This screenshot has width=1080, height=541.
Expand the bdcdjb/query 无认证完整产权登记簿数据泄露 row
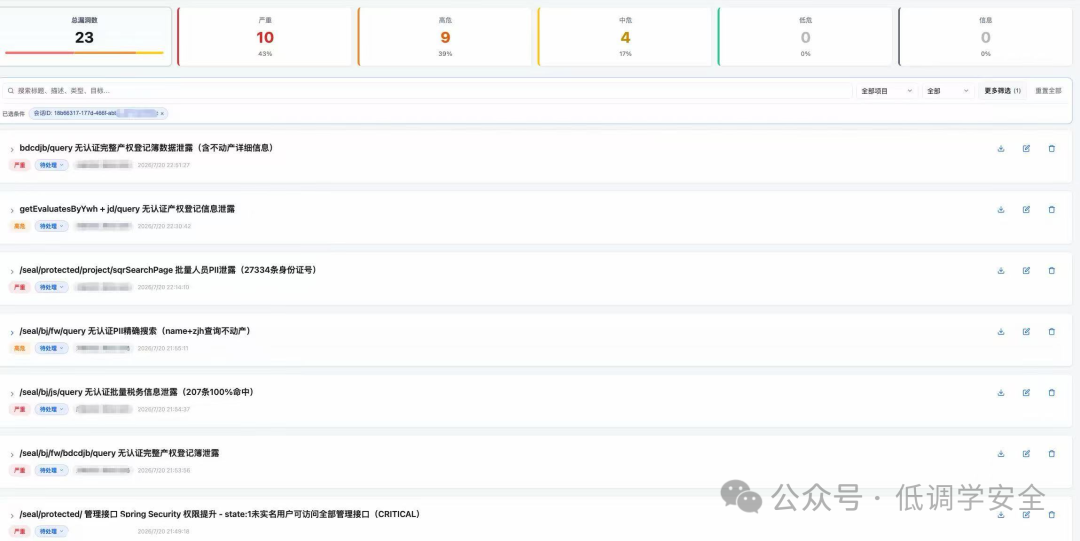(12, 150)
